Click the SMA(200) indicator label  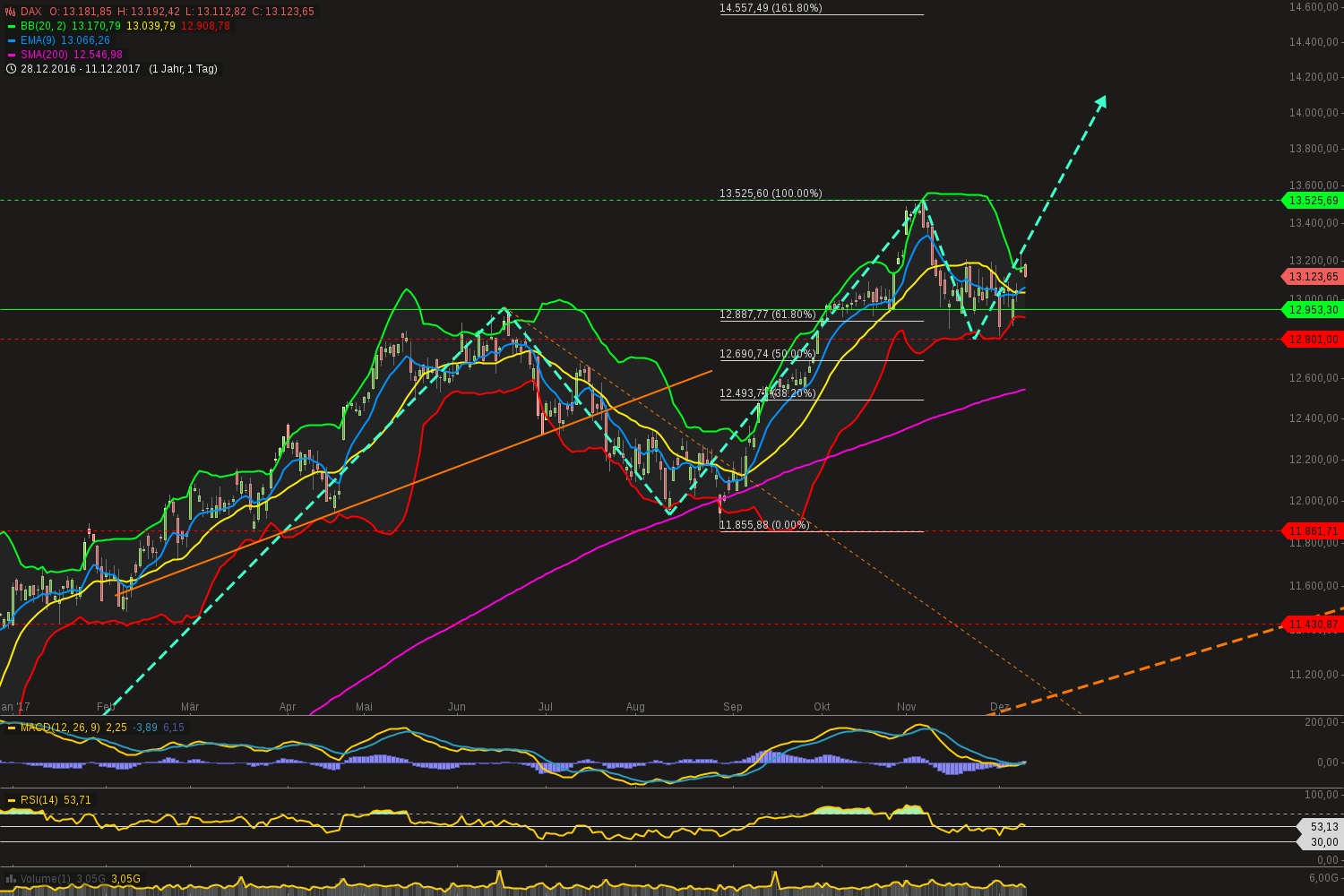pos(45,55)
